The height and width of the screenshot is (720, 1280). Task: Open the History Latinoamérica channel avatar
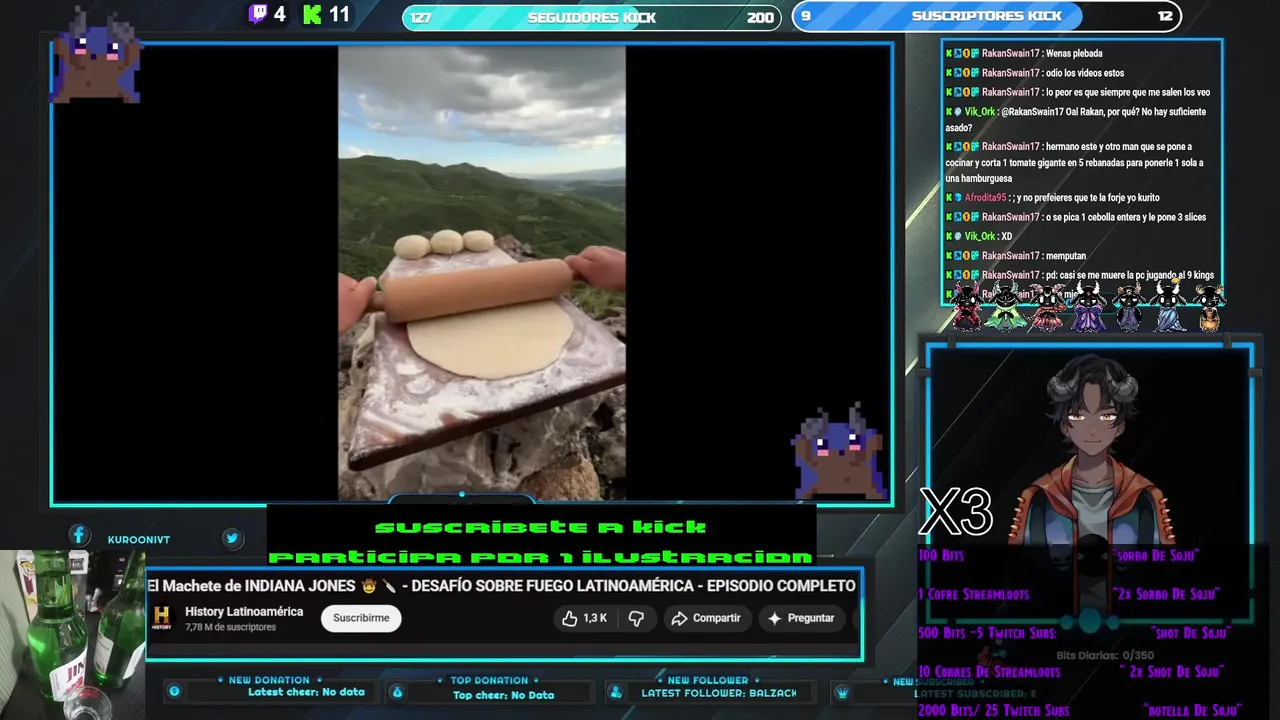click(x=162, y=618)
